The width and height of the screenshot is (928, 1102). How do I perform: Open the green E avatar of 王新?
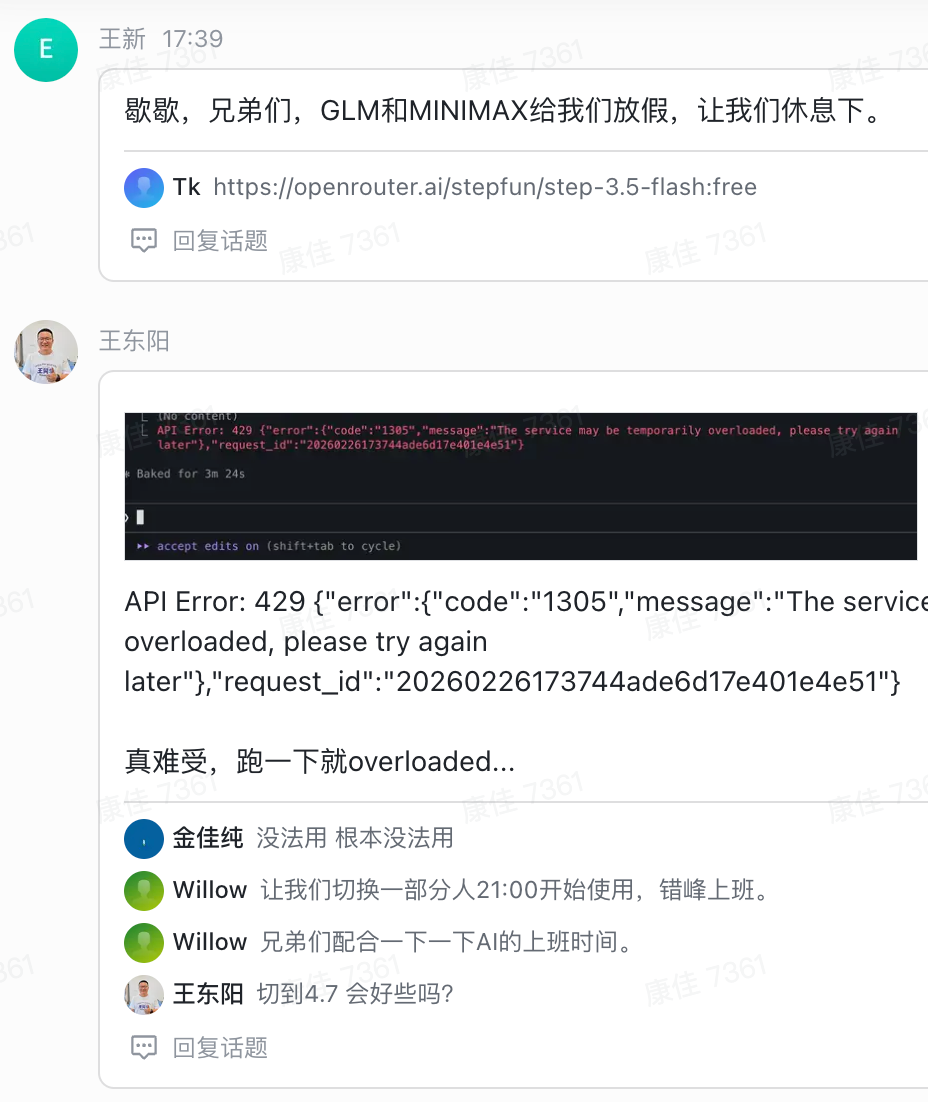(46, 50)
